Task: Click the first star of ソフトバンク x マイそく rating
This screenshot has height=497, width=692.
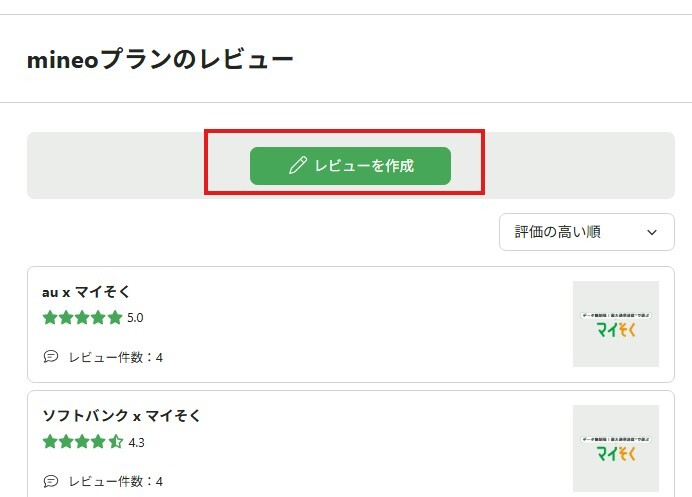Action: click(50, 441)
